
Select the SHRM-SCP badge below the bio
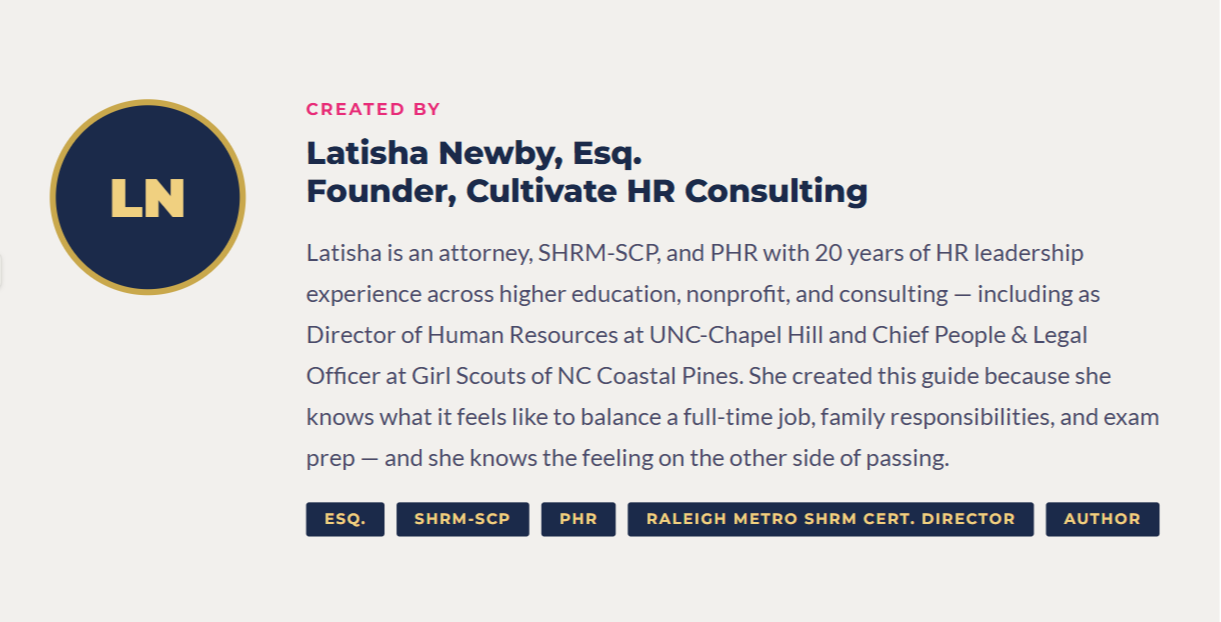click(462, 519)
